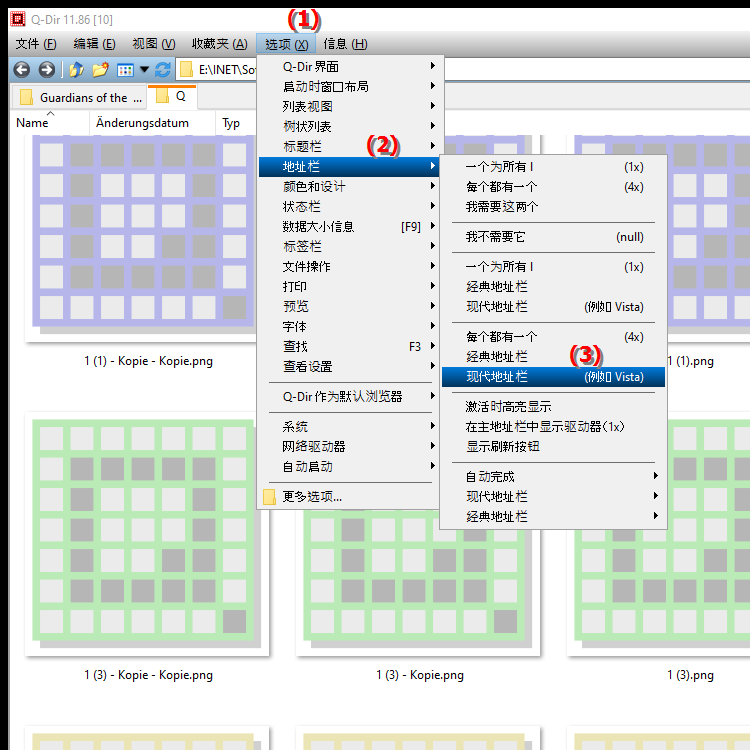Open 文件操作 submenu entry
Screen dimensions: 750x750
(x=350, y=266)
